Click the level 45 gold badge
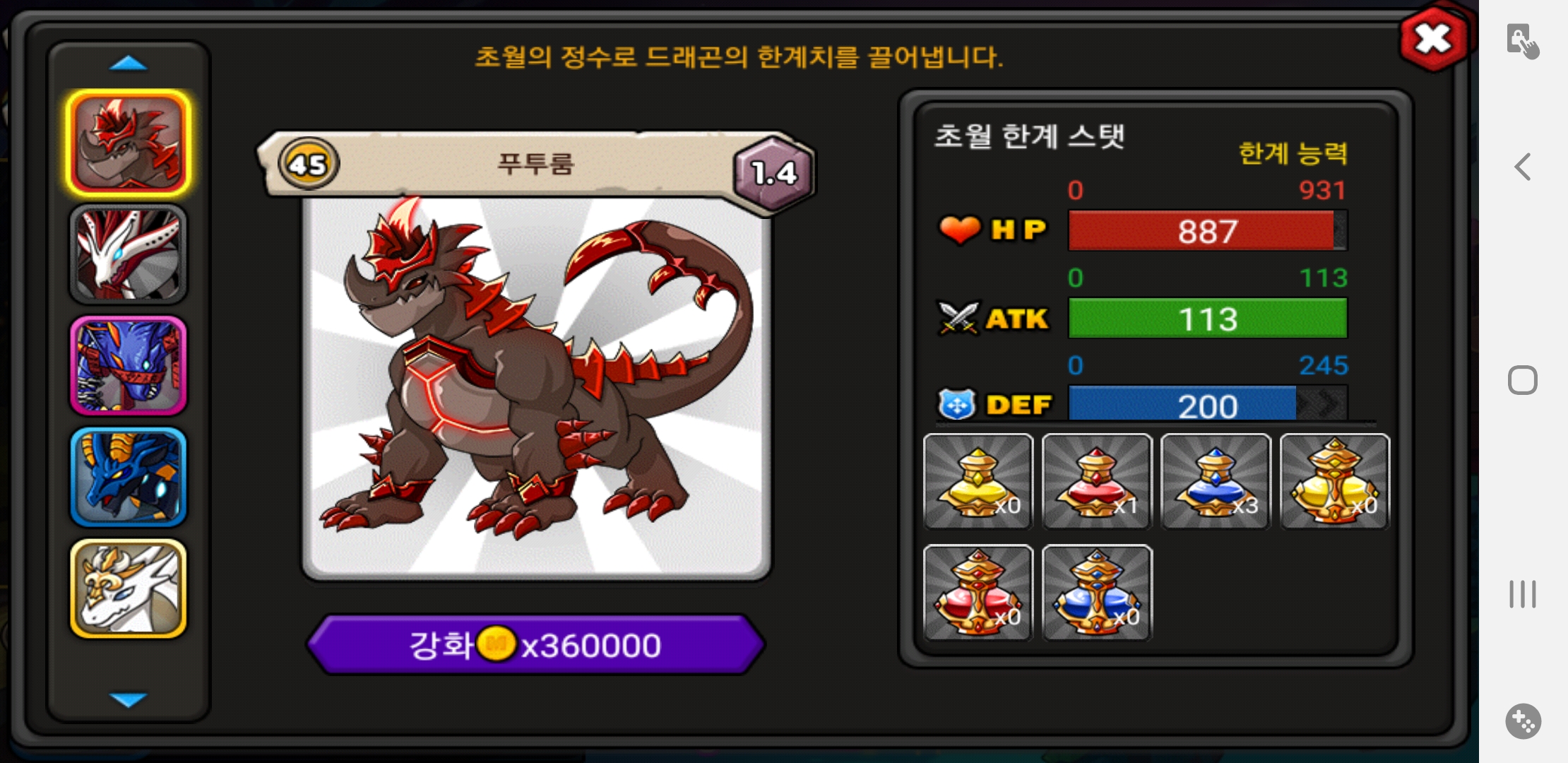This screenshot has width=1568, height=763. point(309,164)
